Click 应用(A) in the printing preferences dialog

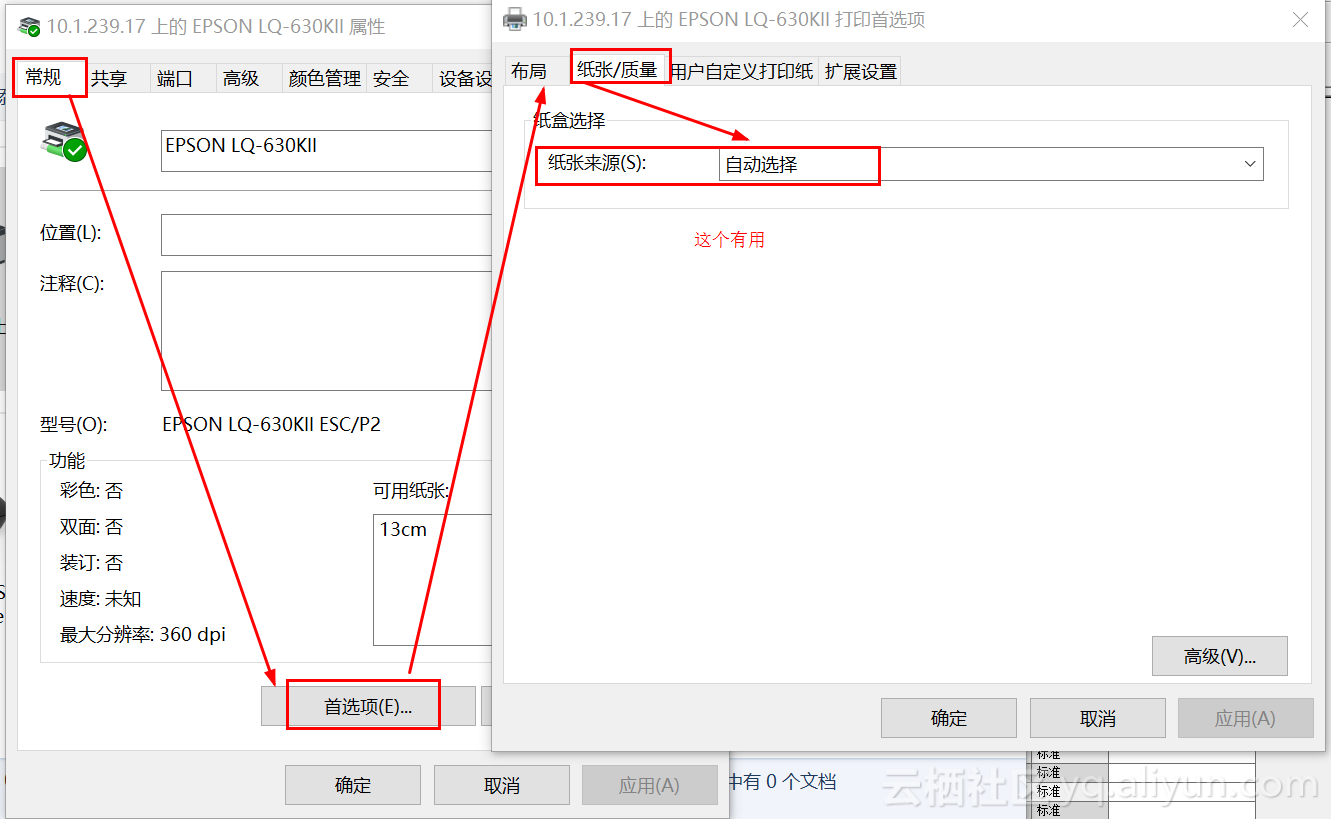point(1246,718)
